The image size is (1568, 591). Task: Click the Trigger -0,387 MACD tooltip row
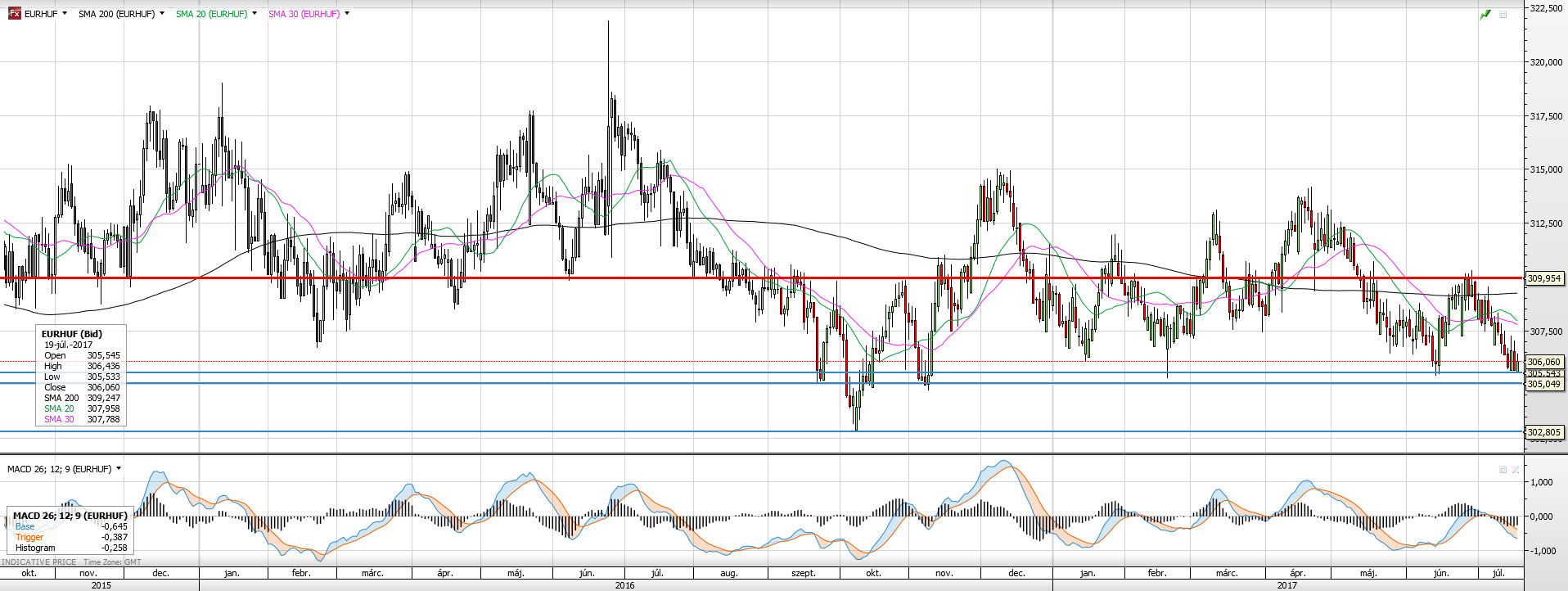(71, 537)
